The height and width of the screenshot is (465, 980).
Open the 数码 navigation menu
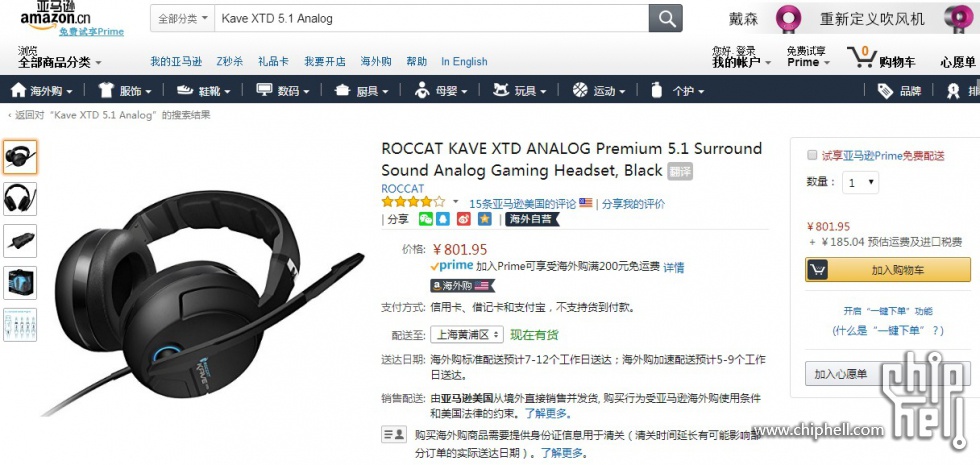click(x=282, y=91)
